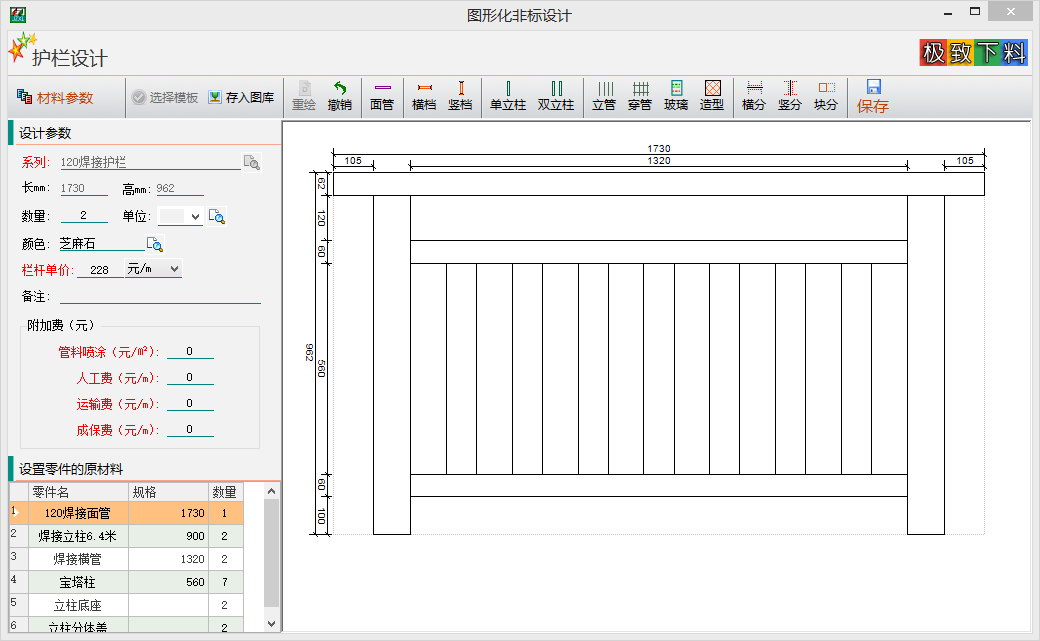The width and height of the screenshot is (1040, 641).
Task: Undo last action with 撤销
Action: (x=340, y=97)
